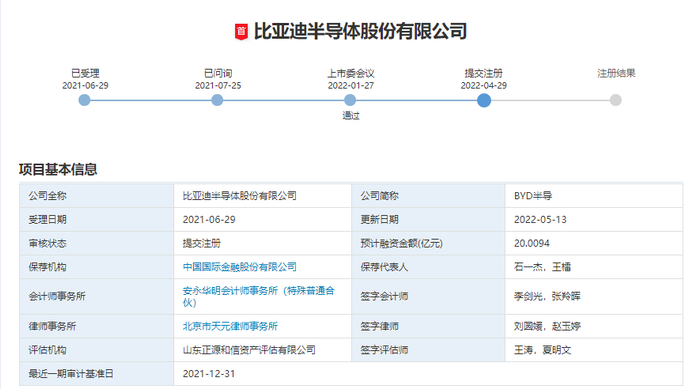Image resolution: width=700 pixels, height=389 pixels.
Task: Click the page title 比亚迪半导体股份有限公司
Action: pyautogui.click(x=360, y=32)
